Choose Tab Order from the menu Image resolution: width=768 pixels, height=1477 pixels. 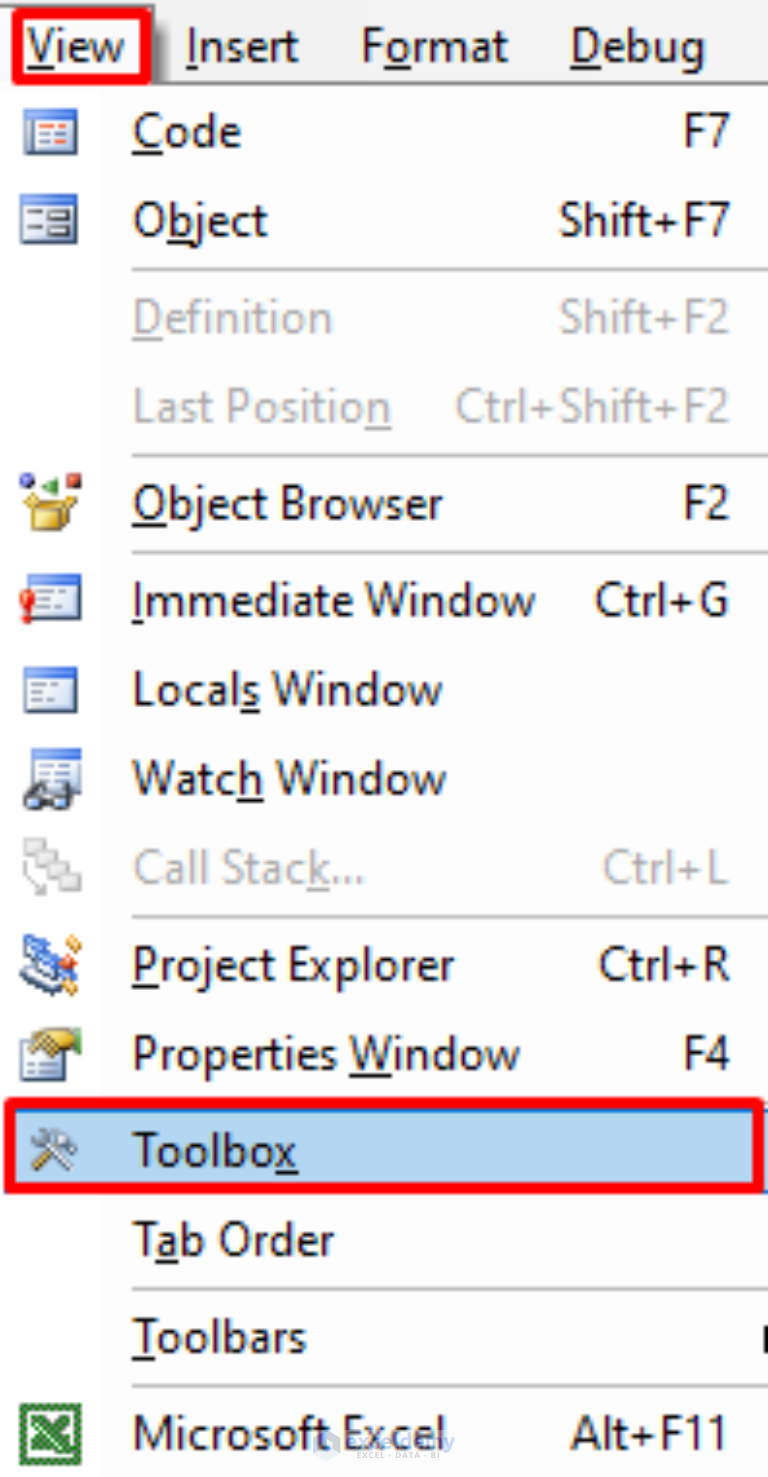tap(234, 1239)
